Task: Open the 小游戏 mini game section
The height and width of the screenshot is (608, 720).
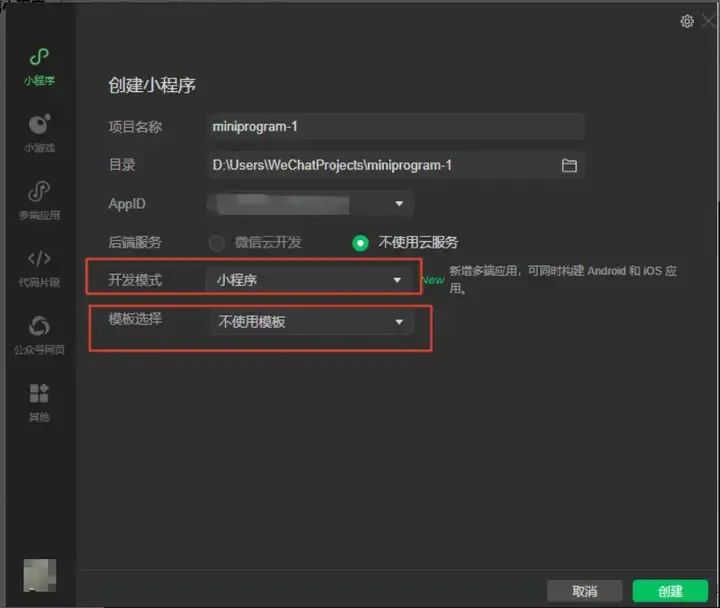Action: 39,133
